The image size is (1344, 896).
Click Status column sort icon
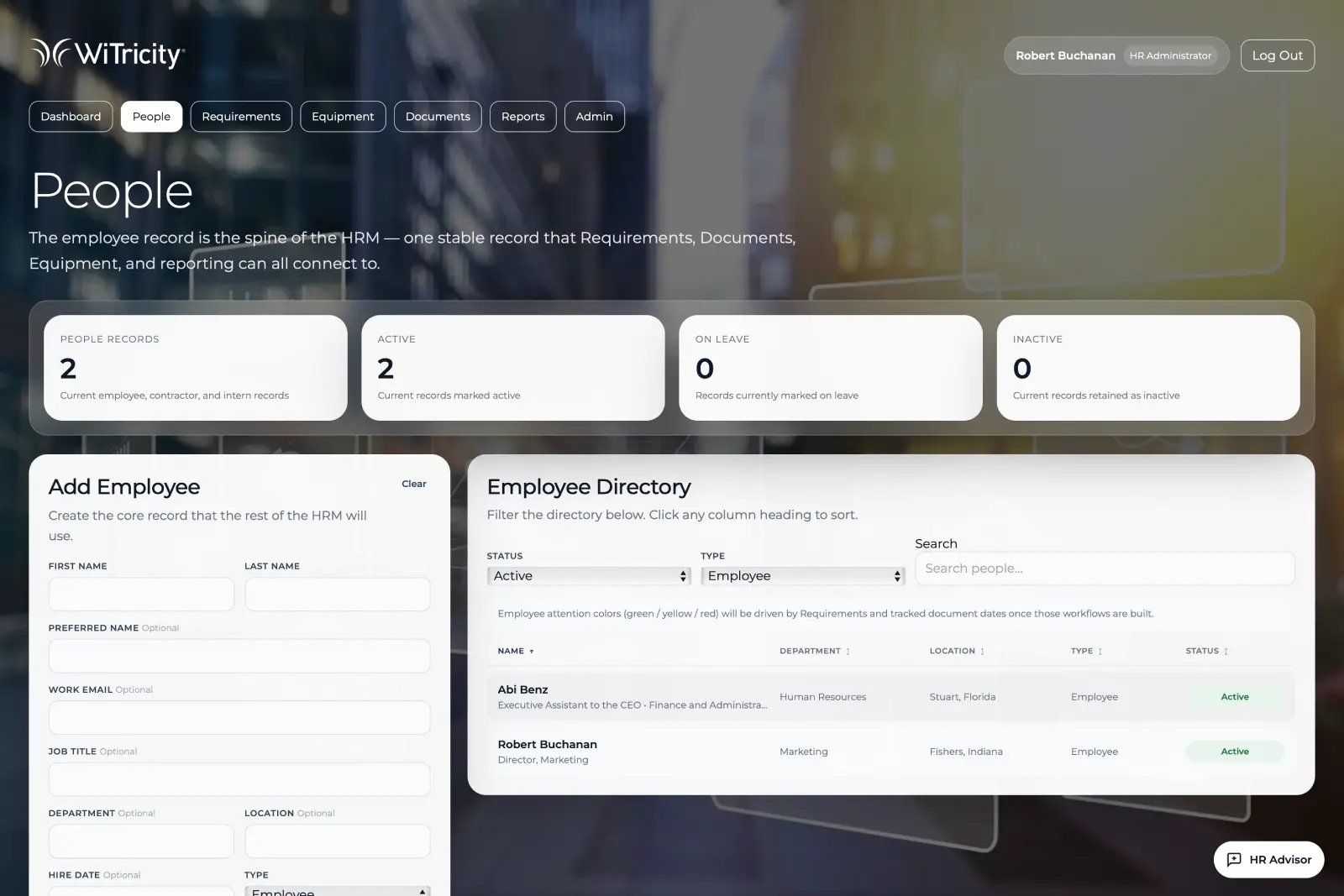tap(1226, 652)
